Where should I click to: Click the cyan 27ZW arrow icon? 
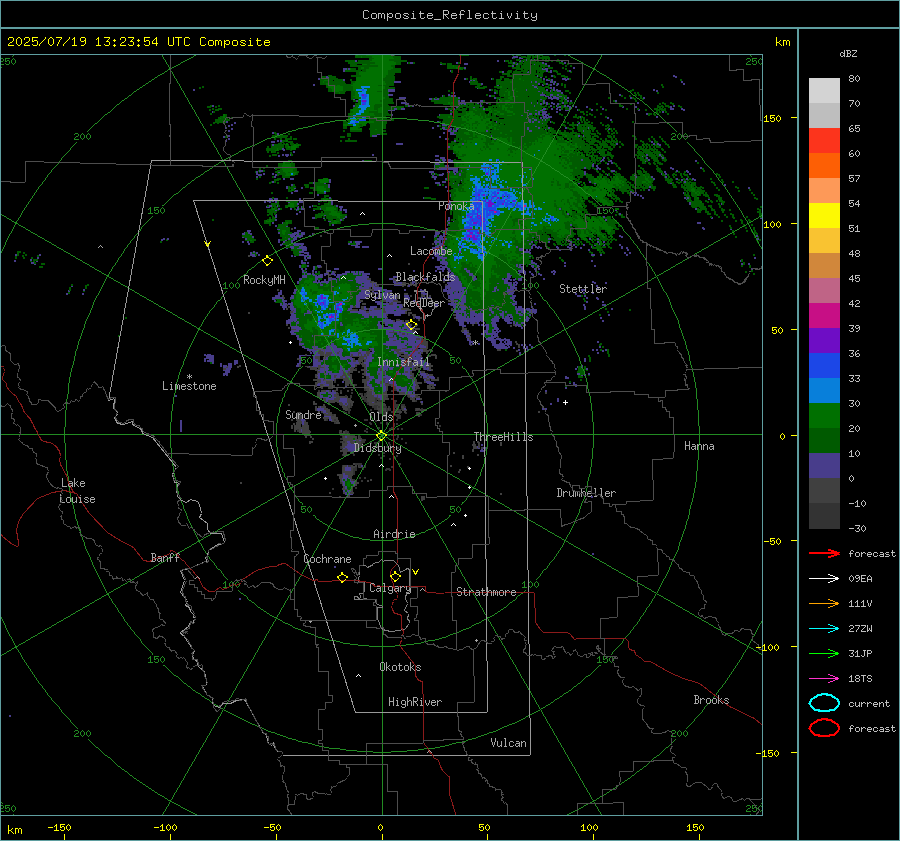click(824, 629)
